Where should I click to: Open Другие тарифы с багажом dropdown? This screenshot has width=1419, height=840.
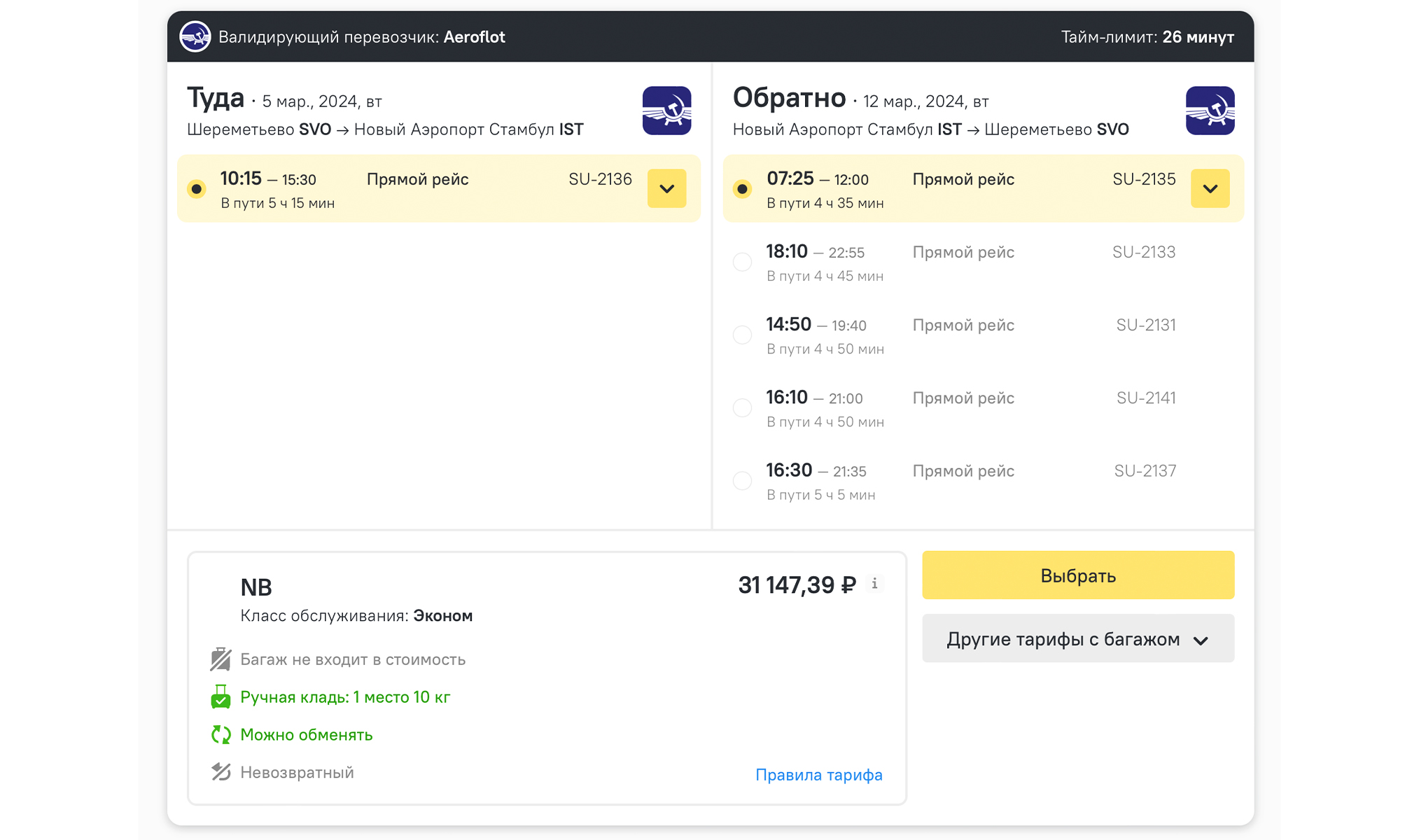click(x=1077, y=639)
